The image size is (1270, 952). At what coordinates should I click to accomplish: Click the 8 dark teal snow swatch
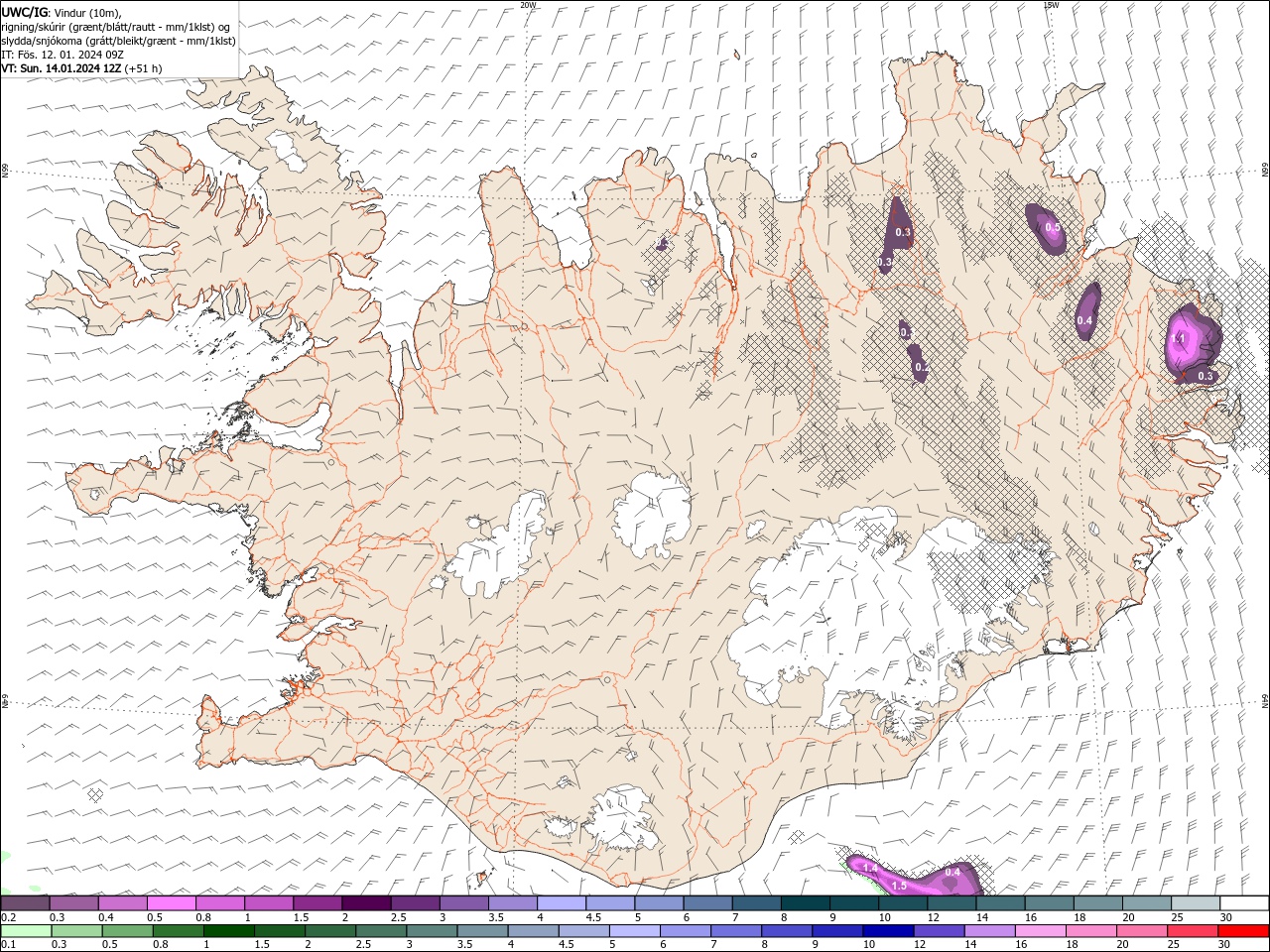tap(806, 903)
